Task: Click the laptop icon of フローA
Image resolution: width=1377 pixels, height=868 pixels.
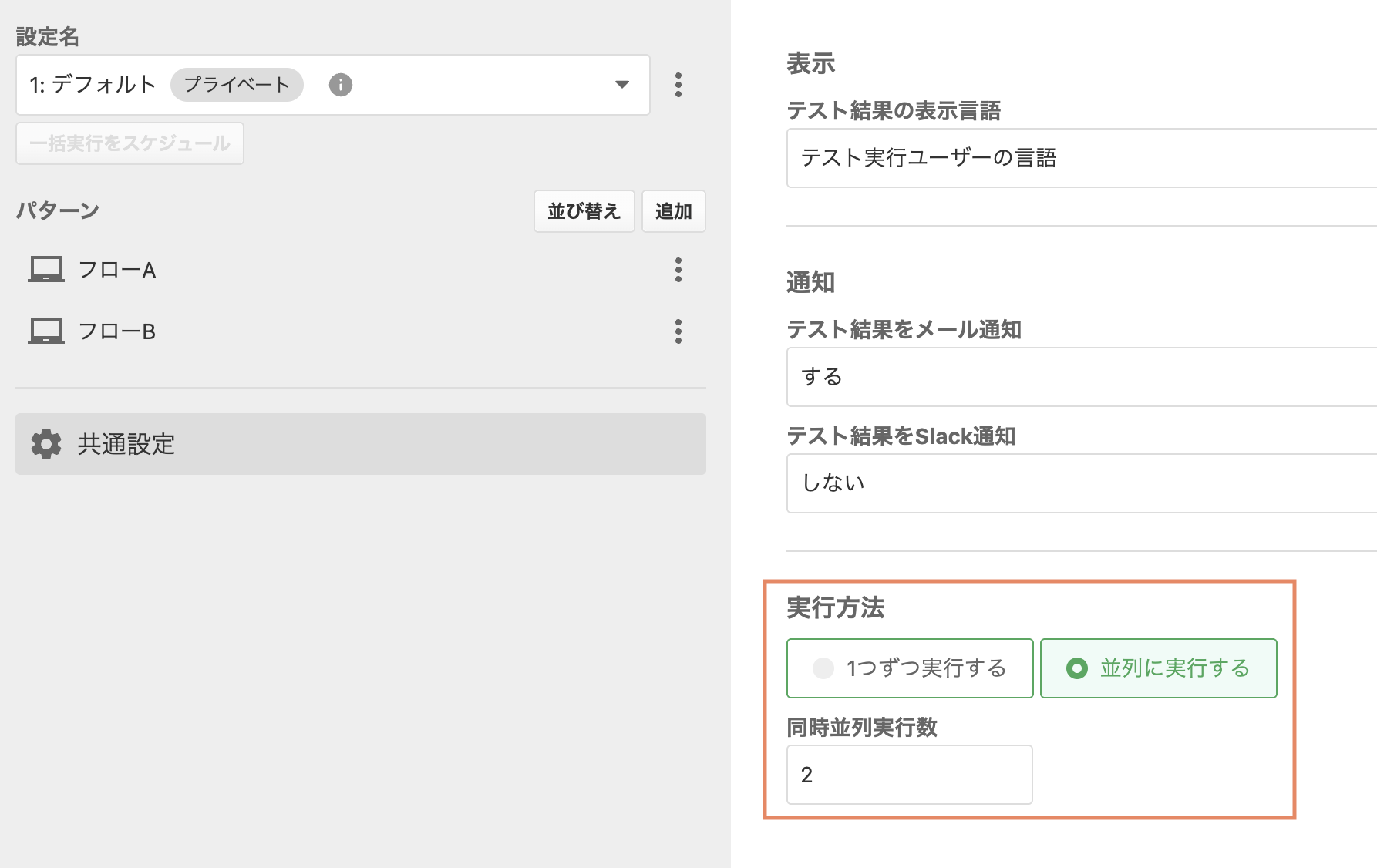Action: point(46,270)
